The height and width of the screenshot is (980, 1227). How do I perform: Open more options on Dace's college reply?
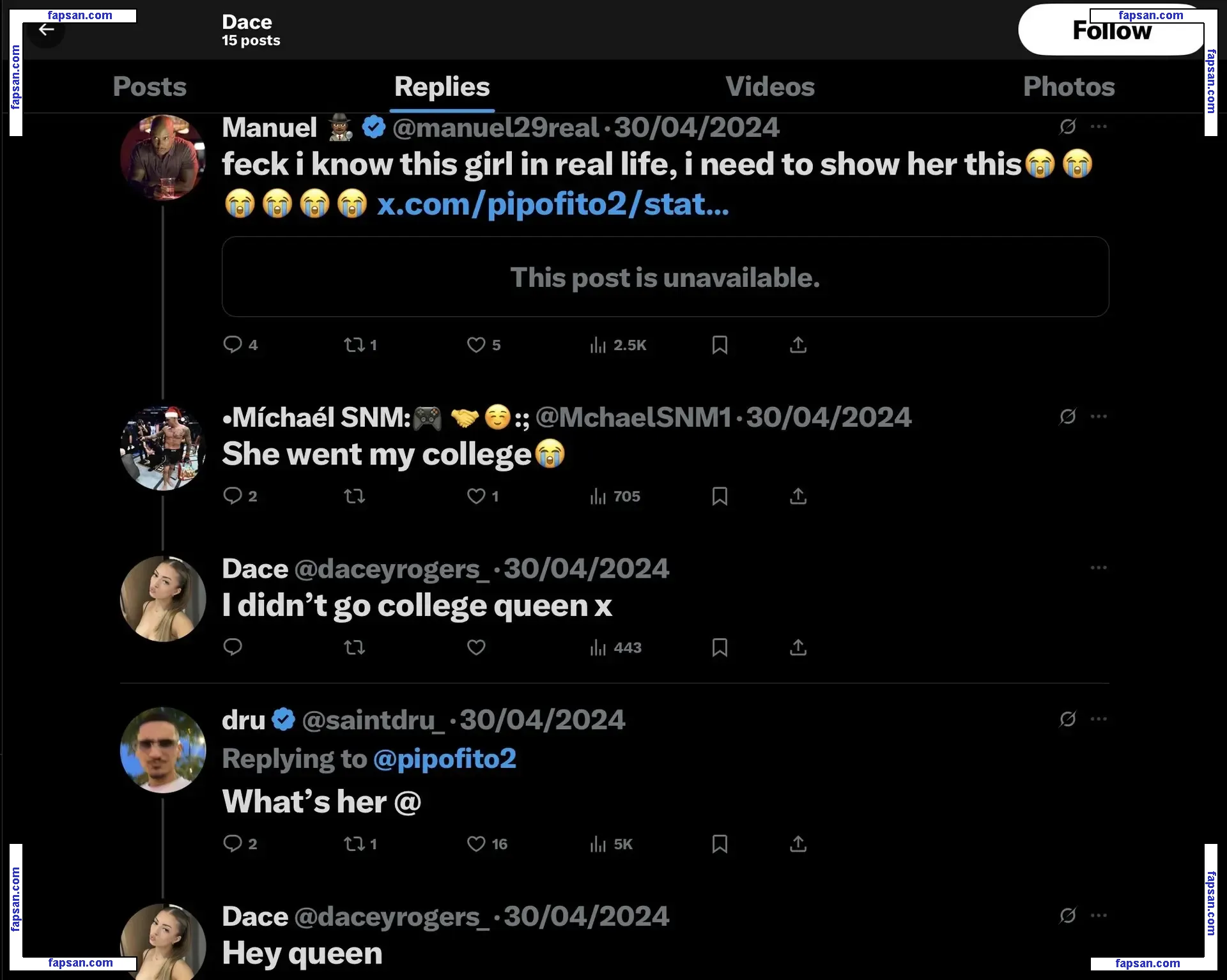point(1099,568)
